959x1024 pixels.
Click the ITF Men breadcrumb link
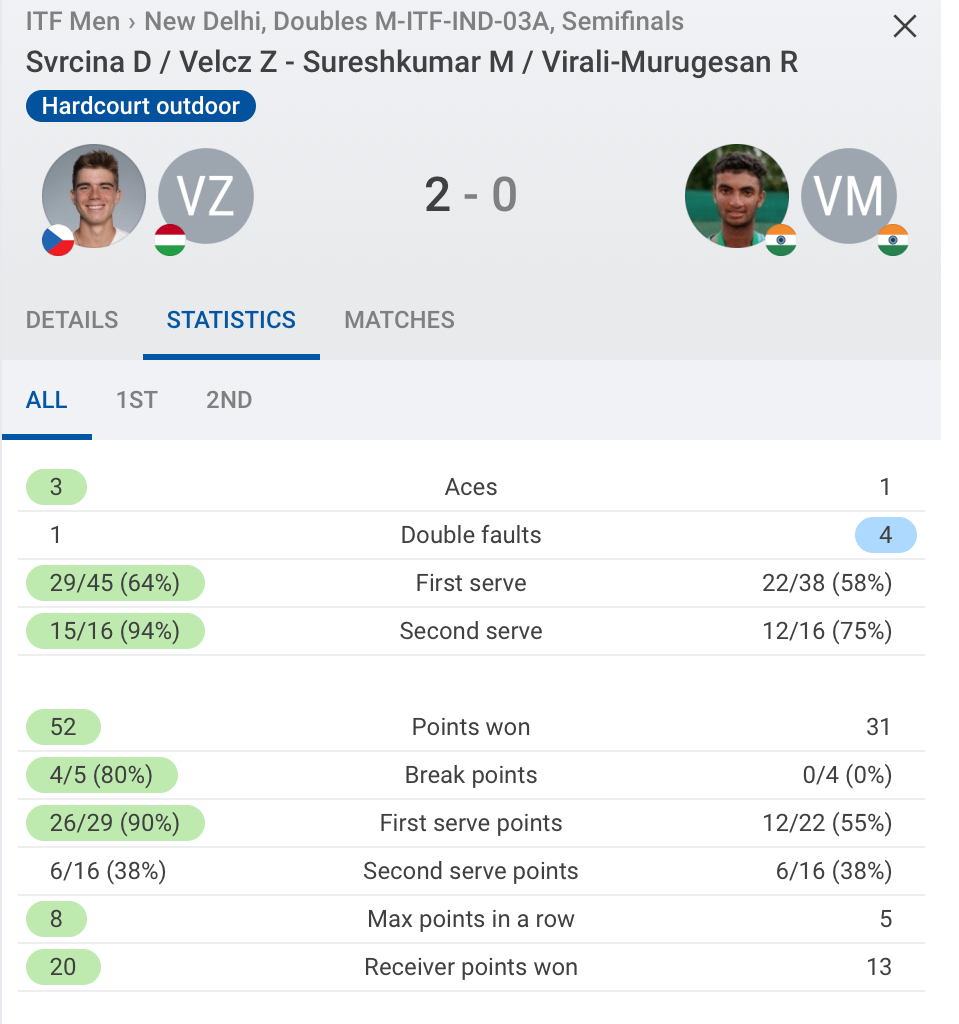click(73, 21)
